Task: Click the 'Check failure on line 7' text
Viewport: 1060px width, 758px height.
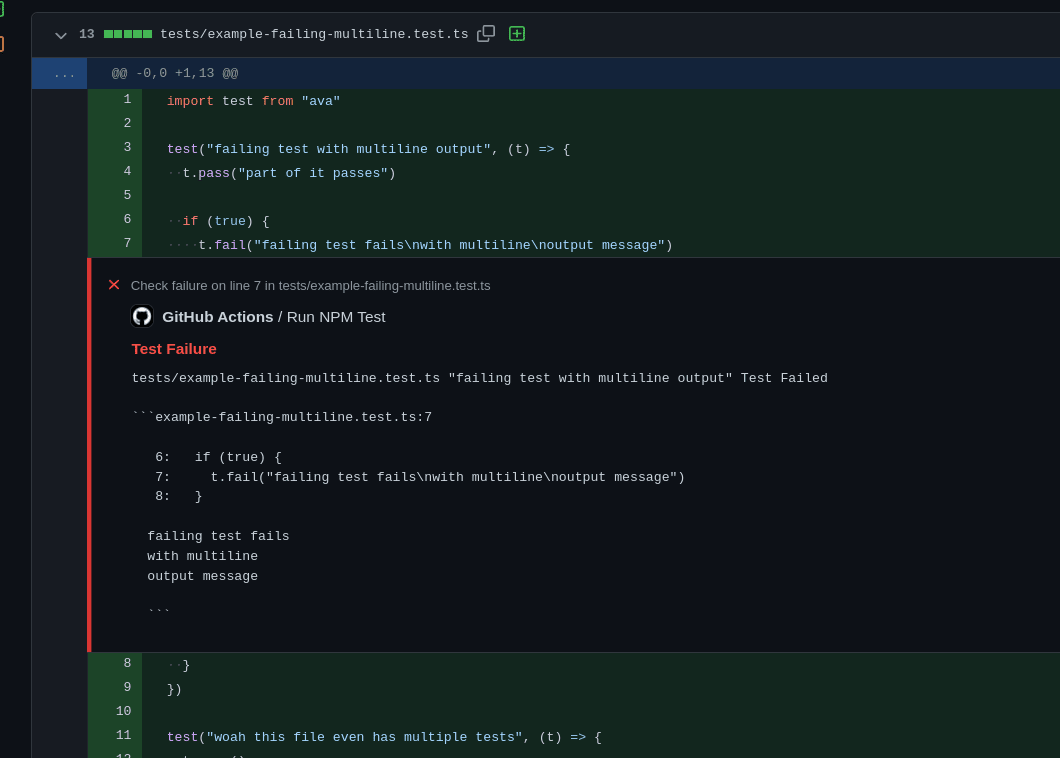Action: [x=310, y=285]
